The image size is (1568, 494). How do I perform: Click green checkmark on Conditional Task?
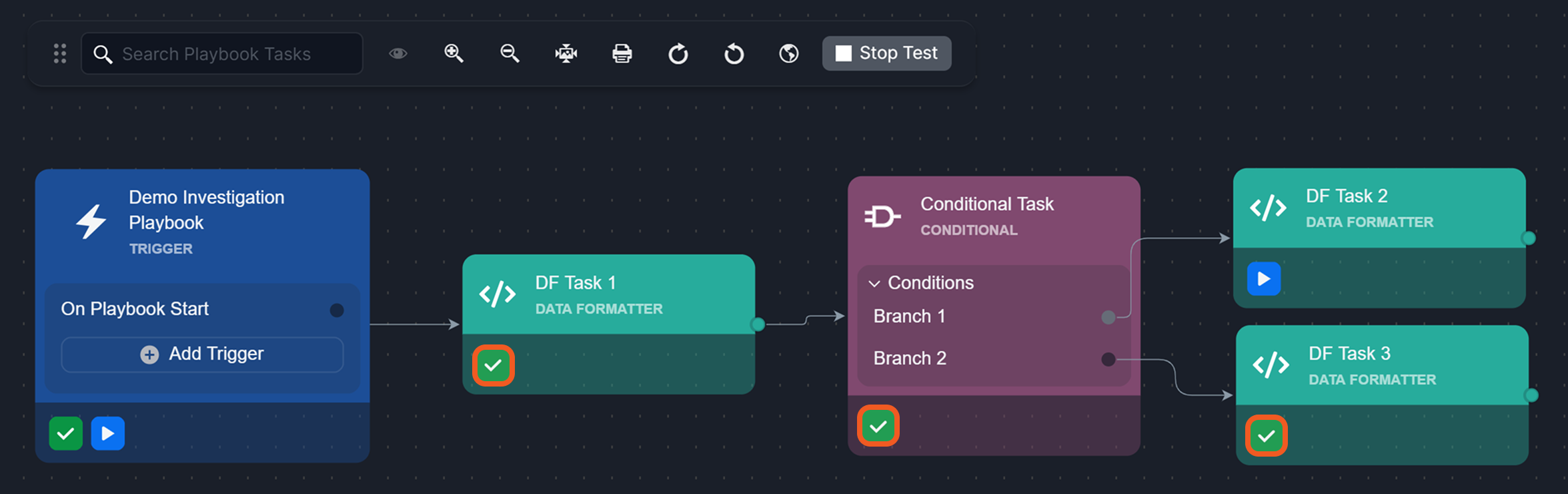878,426
